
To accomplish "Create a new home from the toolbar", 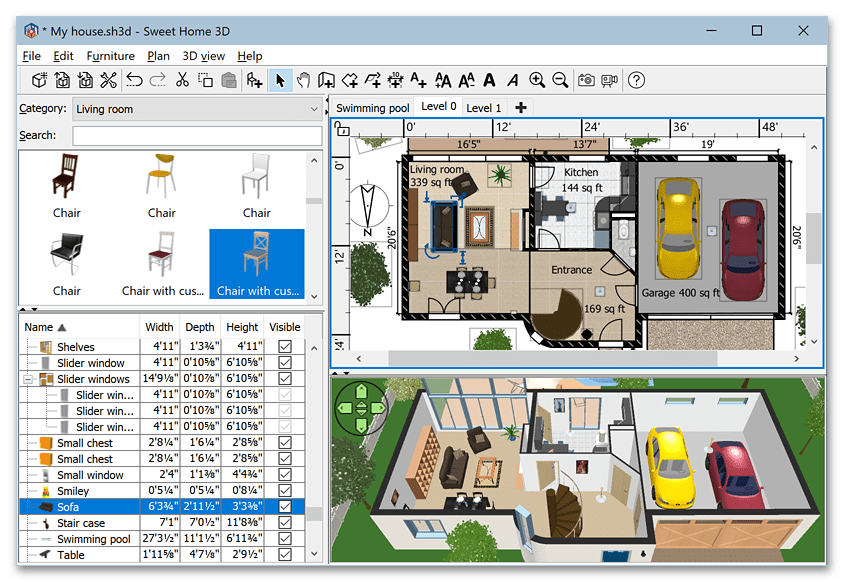I will (x=39, y=80).
